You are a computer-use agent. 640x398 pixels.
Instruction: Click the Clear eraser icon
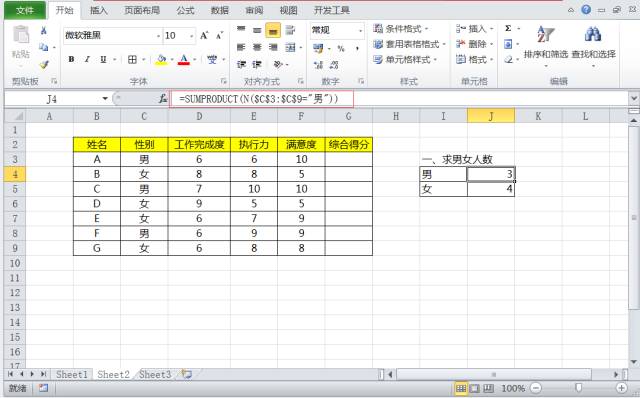(508, 60)
